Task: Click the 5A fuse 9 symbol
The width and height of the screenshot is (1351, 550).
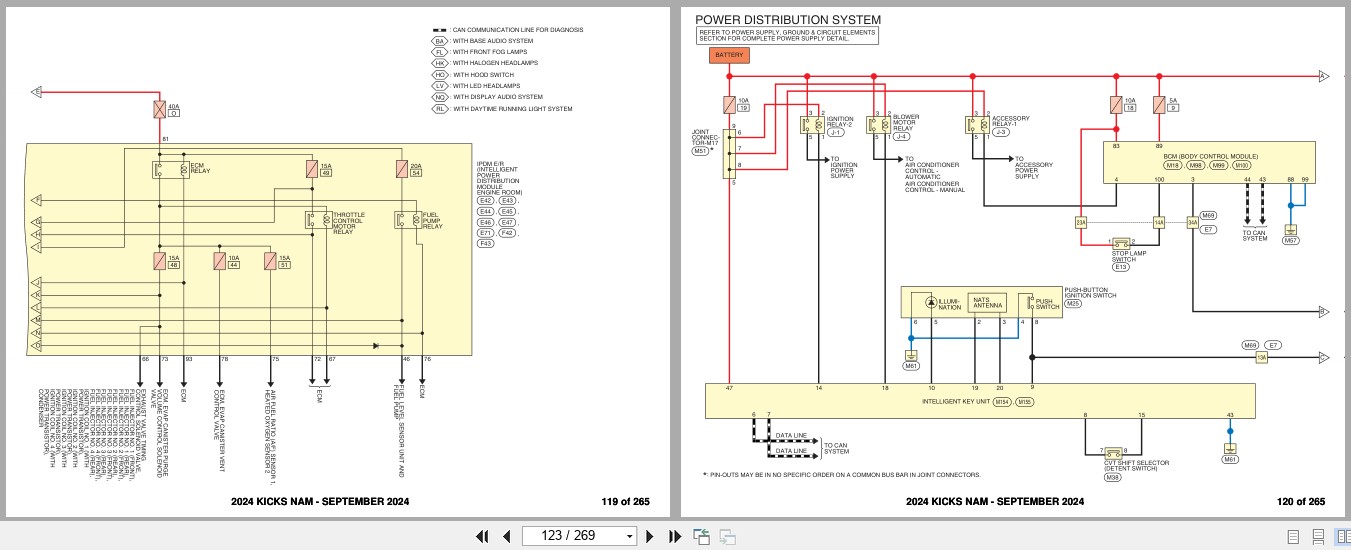Action: click(1160, 104)
